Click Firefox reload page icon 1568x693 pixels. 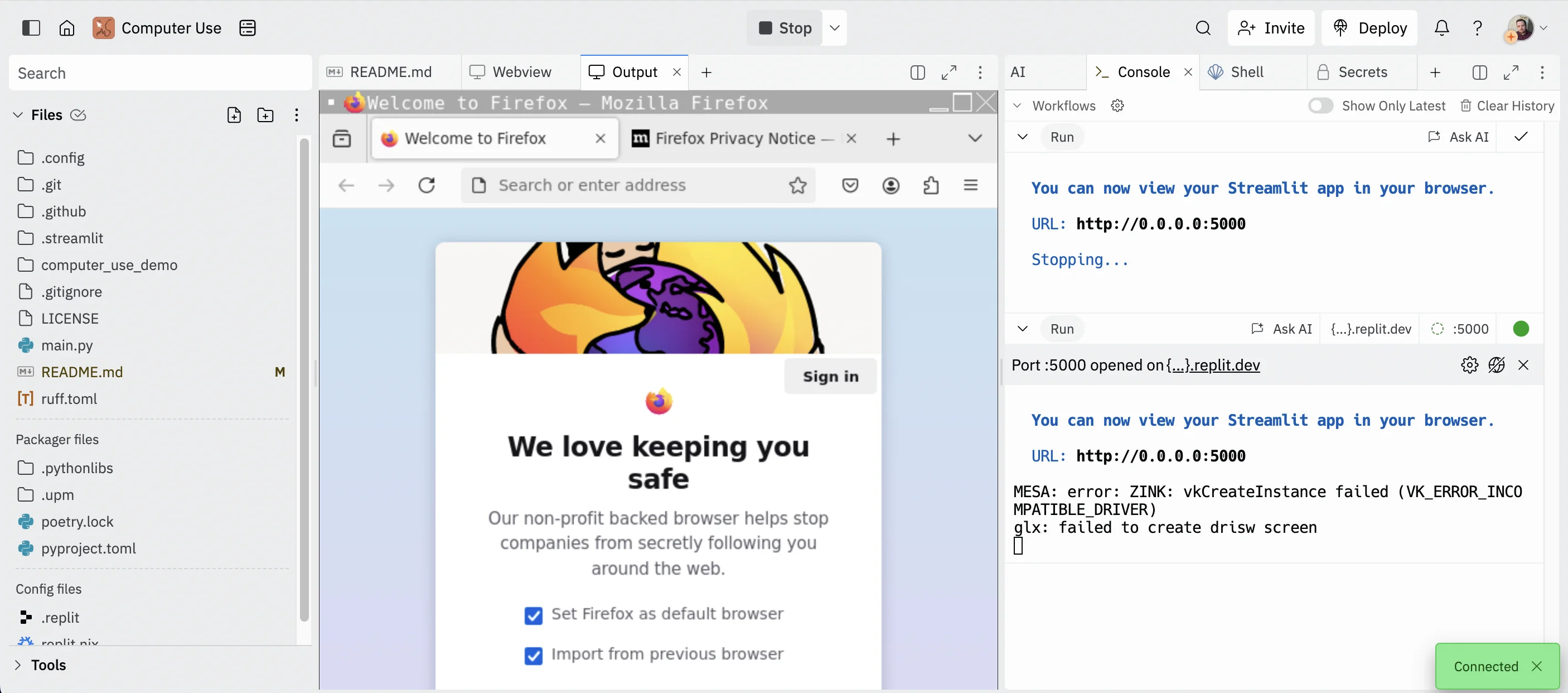pos(427,185)
